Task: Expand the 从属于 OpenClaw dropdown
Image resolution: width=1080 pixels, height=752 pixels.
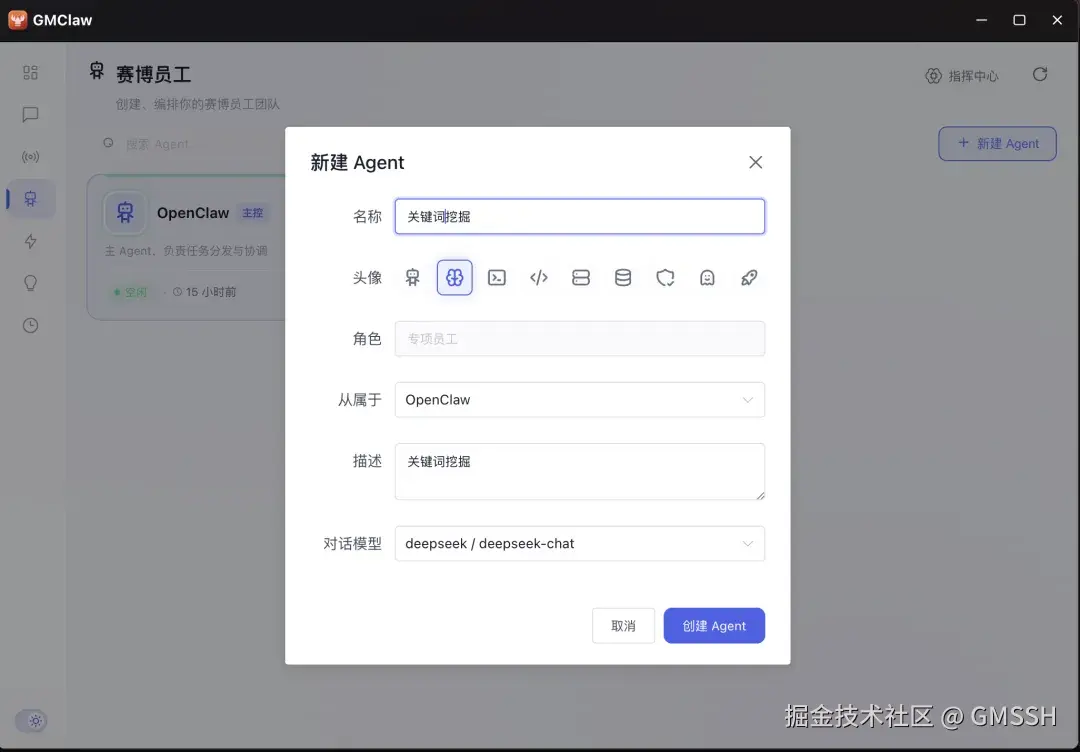Action: [x=580, y=399]
